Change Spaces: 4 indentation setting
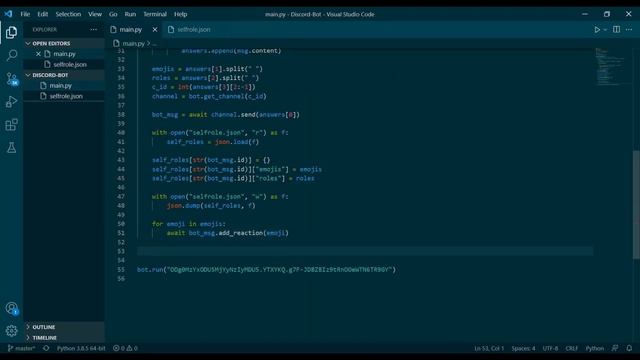Image resolution: width=640 pixels, height=360 pixels. (523, 348)
